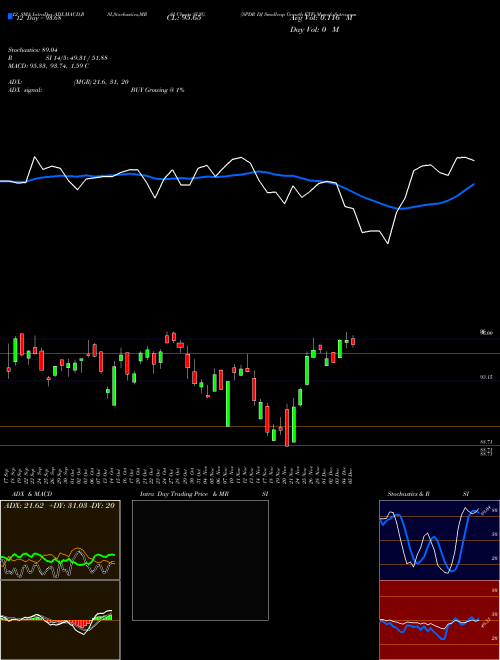Click the blue SMA line's right end point
500x660 pixels.
(474, 184)
